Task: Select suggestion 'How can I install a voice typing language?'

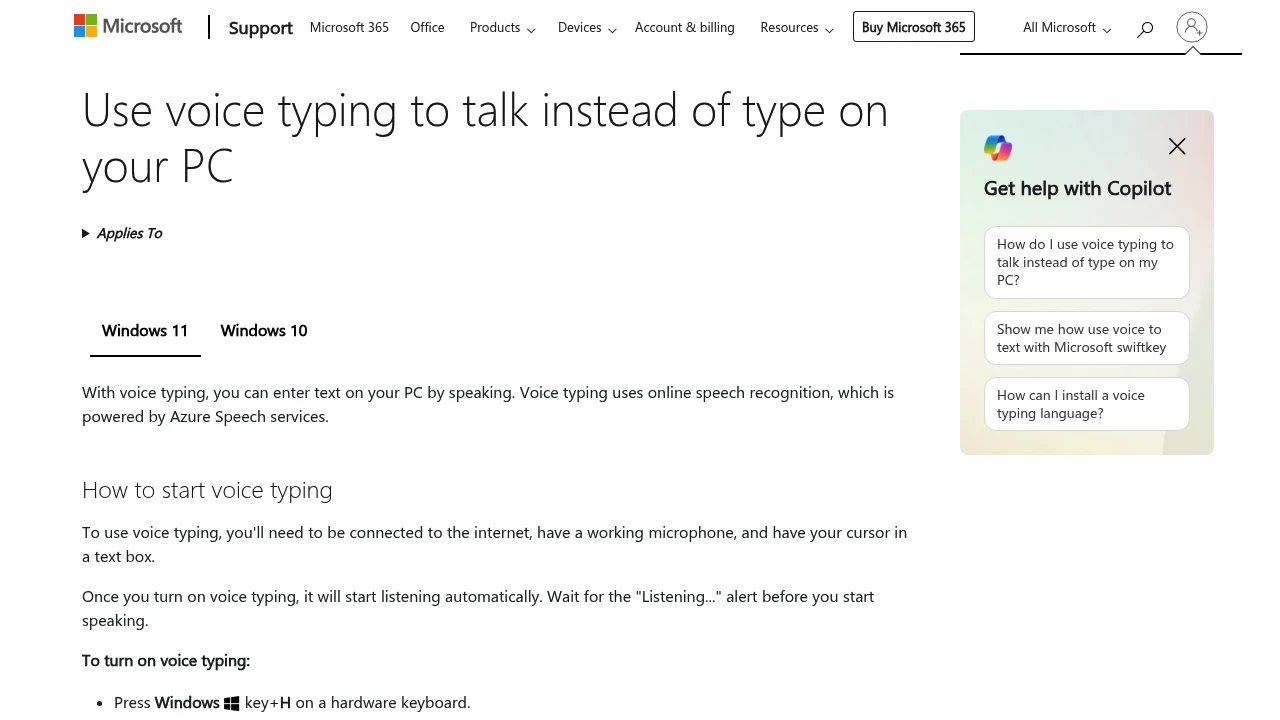Action: pyautogui.click(x=1087, y=404)
